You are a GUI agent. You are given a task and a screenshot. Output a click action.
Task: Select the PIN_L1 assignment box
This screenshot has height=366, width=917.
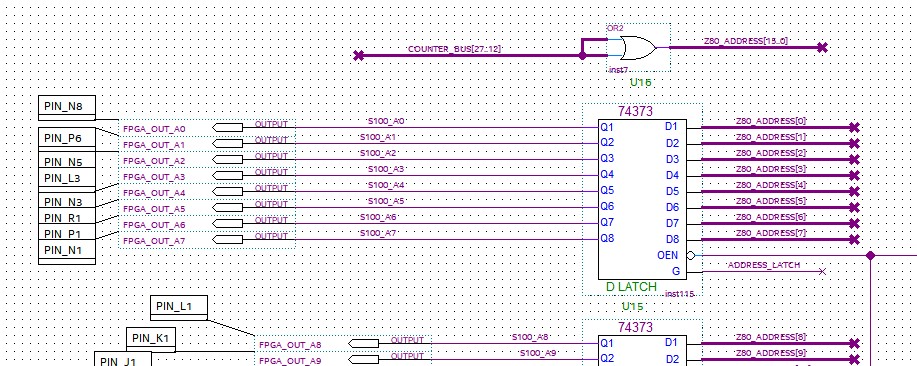(x=179, y=308)
